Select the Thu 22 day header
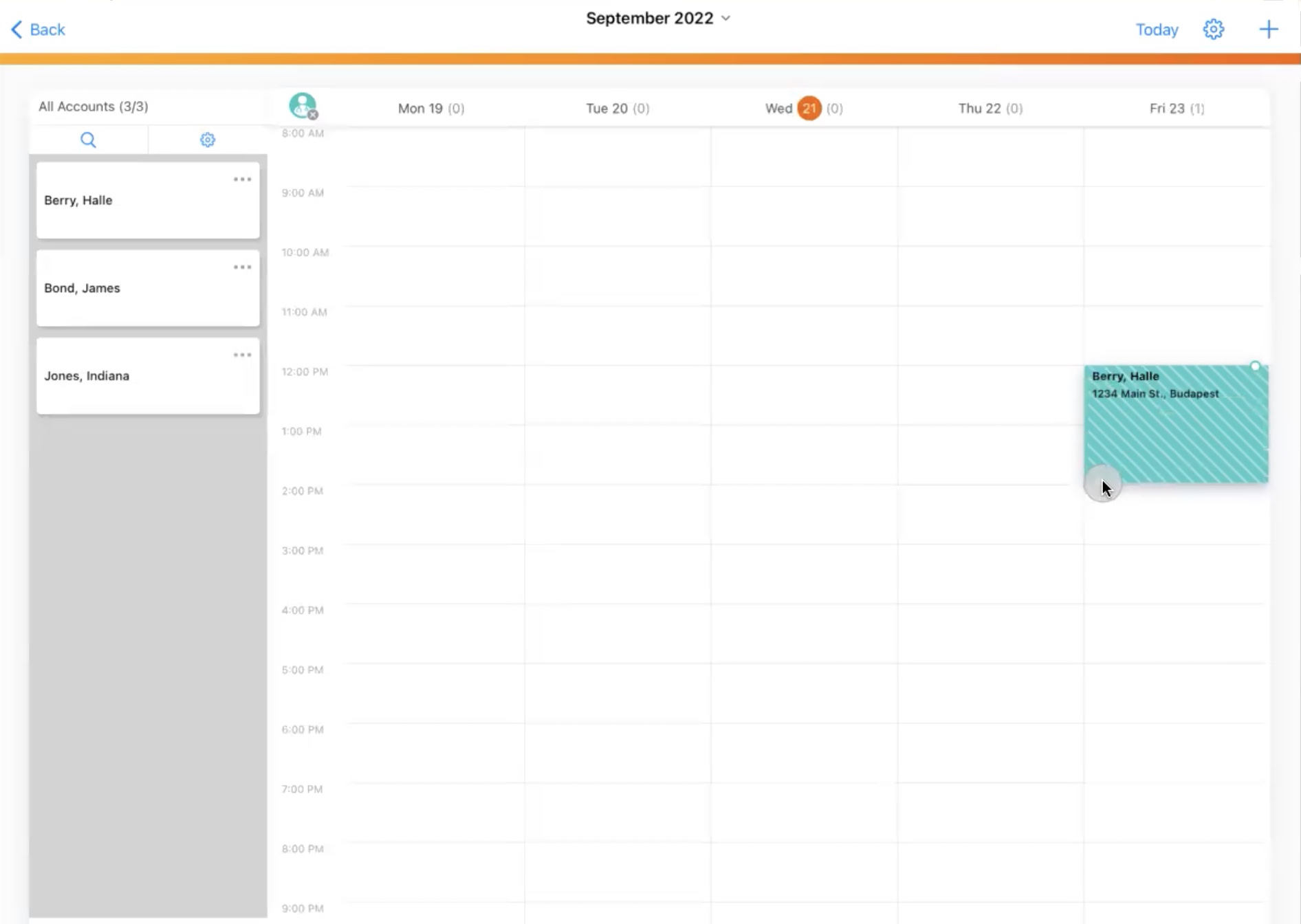1301x924 pixels. (x=990, y=109)
